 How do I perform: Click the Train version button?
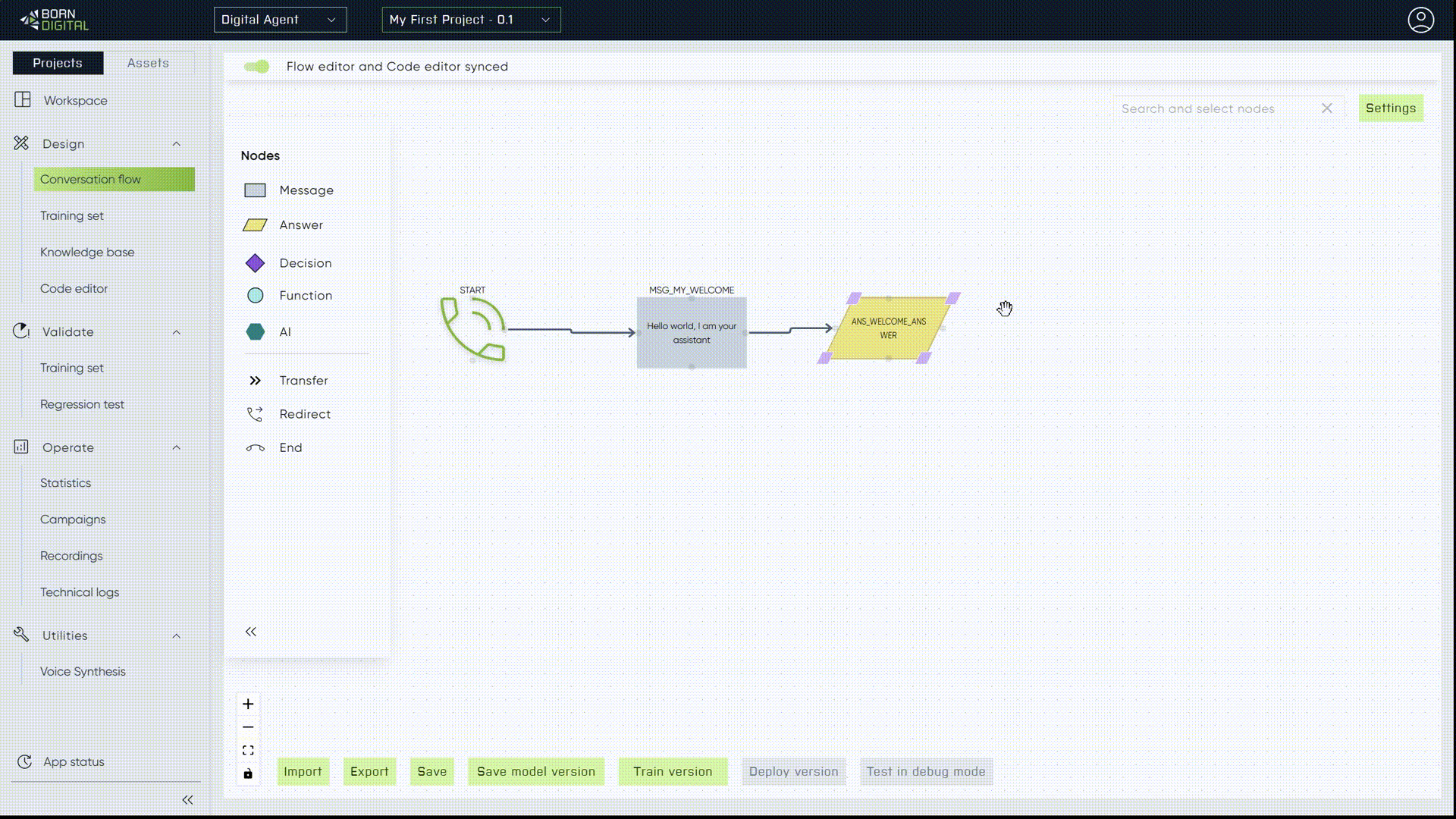(672, 771)
